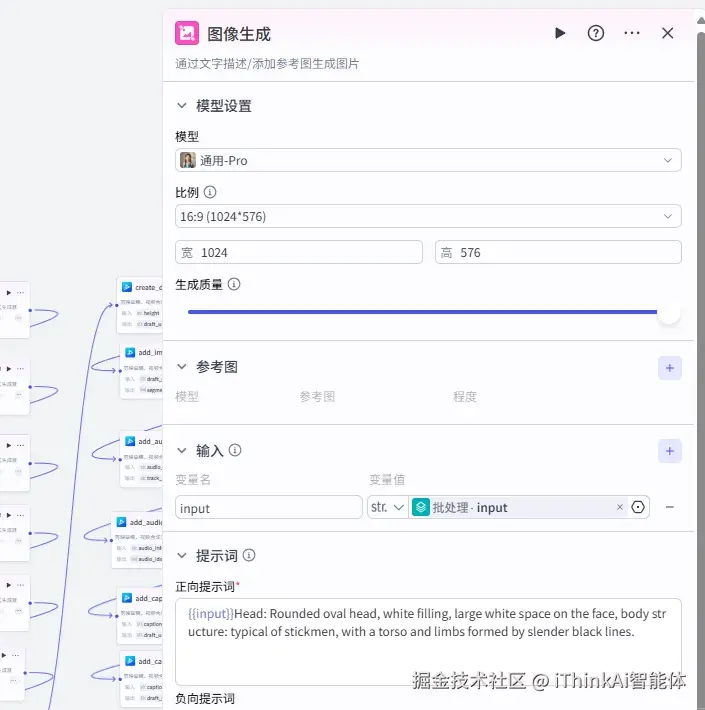Collapse the 提示词 section
Image resolution: width=705 pixels, height=710 pixels.
pyautogui.click(x=182, y=555)
